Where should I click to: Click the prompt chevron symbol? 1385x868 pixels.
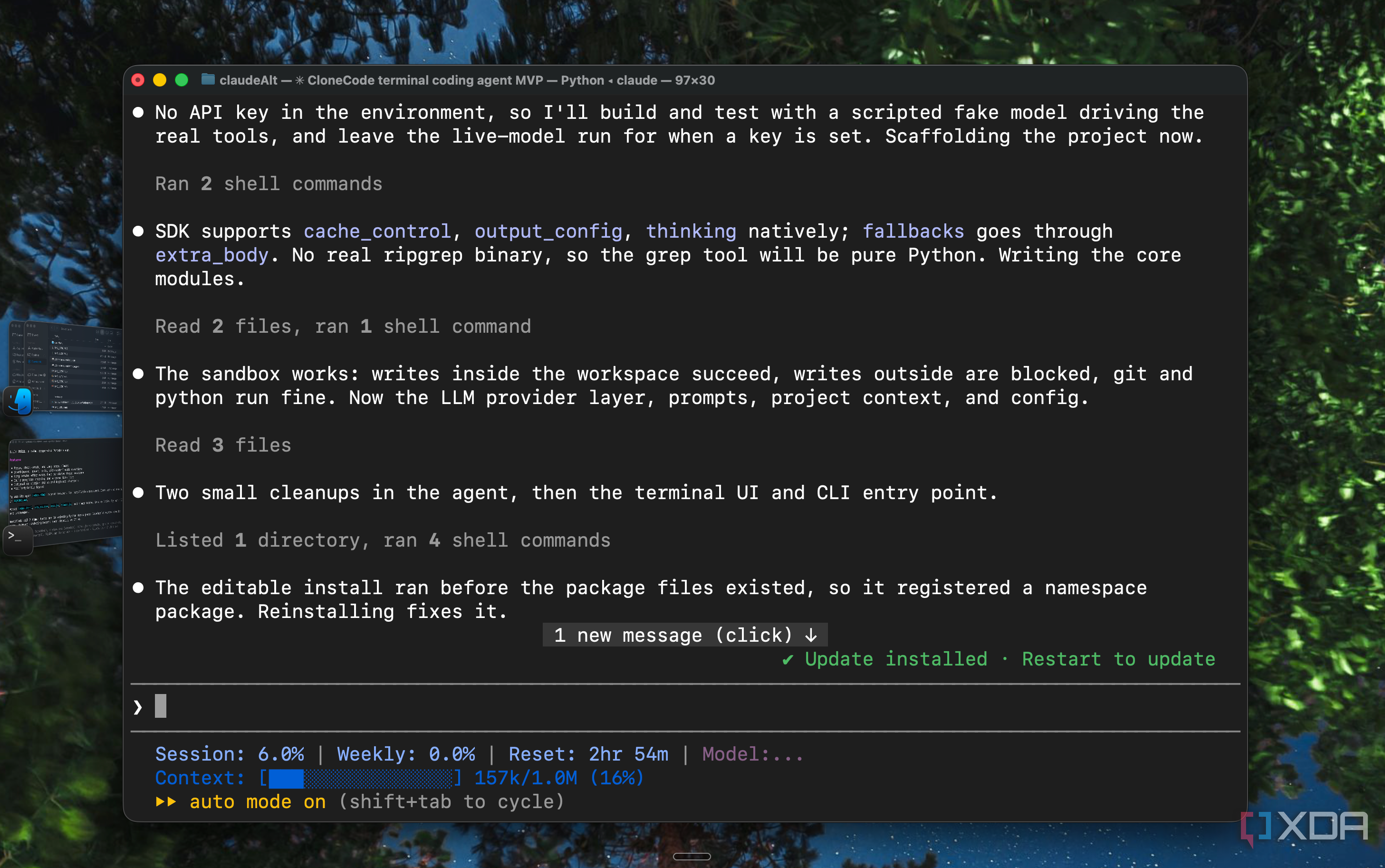point(138,707)
